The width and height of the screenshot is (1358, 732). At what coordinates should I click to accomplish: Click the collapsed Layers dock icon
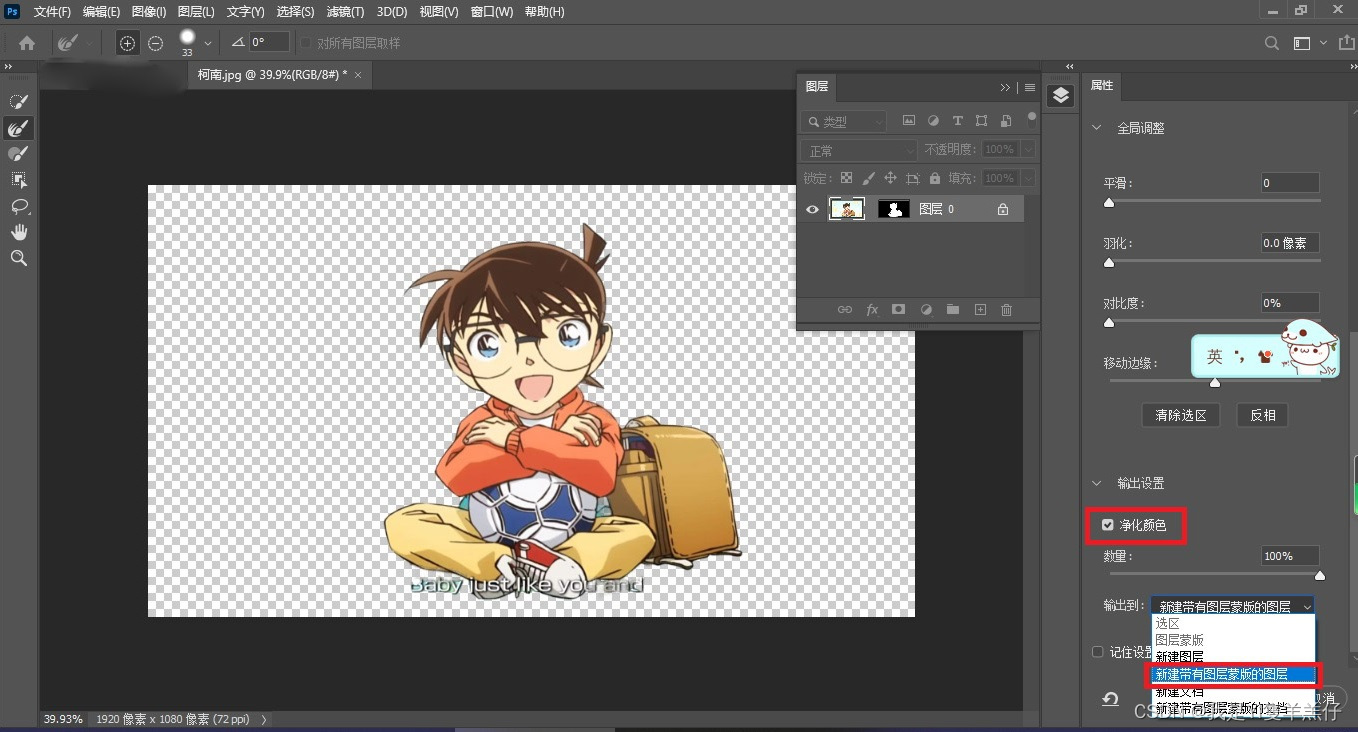(x=1061, y=95)
